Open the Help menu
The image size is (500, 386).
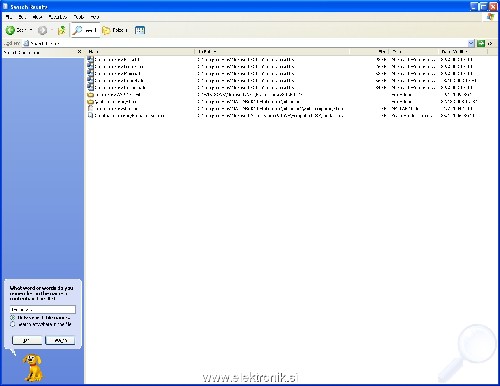pos(95,17)
